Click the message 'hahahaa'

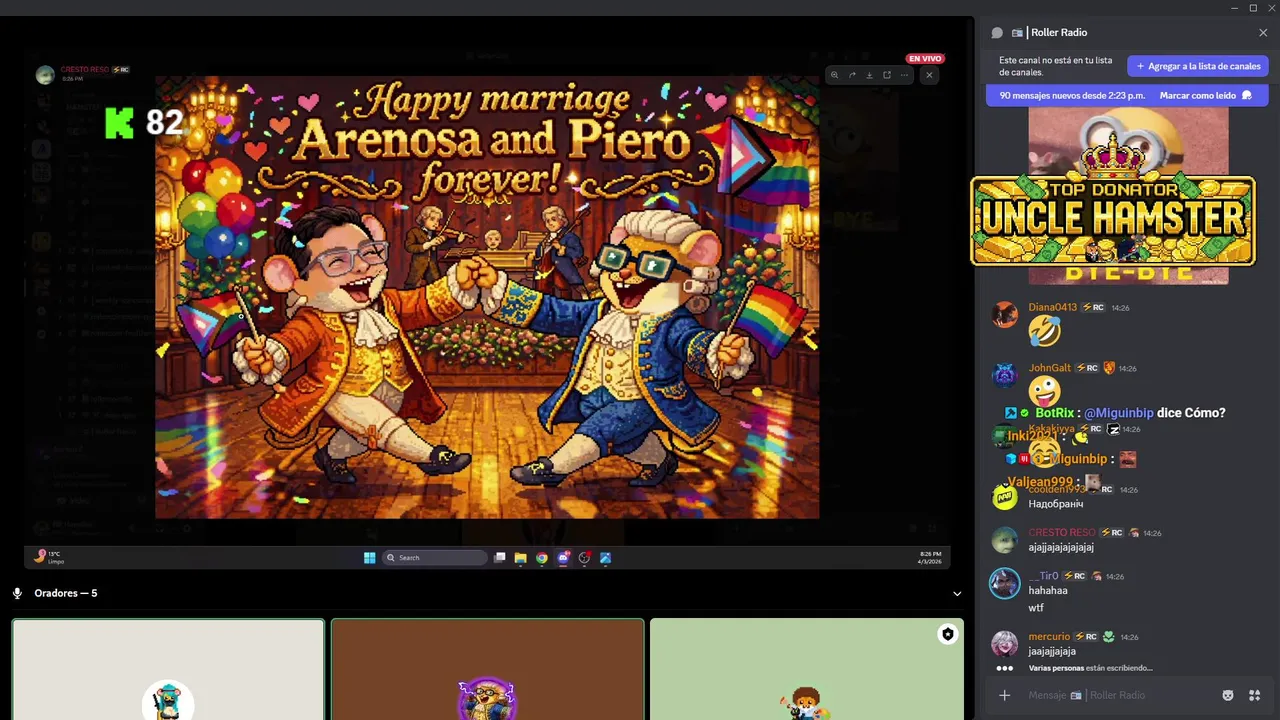click(x=1048, y=591)
